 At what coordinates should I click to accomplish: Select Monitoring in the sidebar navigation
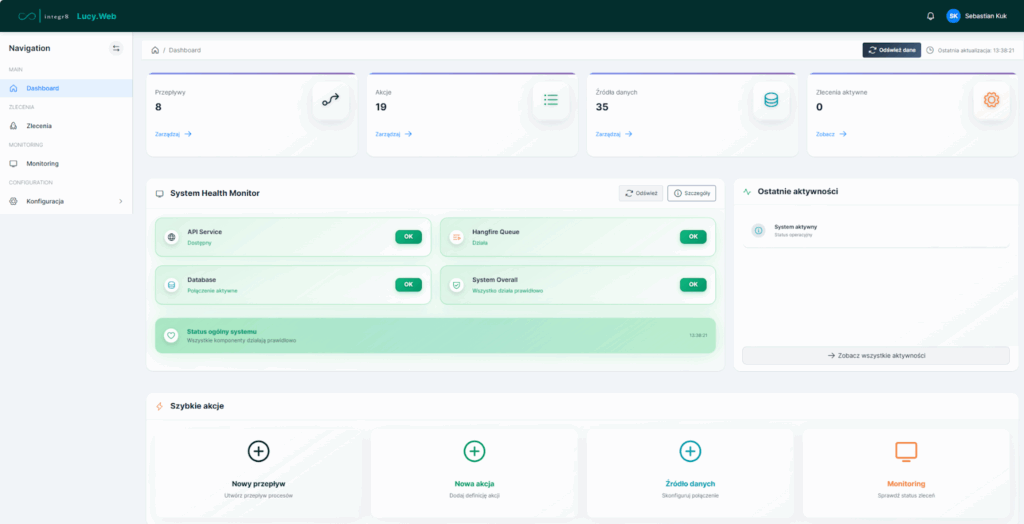pyautogui.click(x=42, y=163)
